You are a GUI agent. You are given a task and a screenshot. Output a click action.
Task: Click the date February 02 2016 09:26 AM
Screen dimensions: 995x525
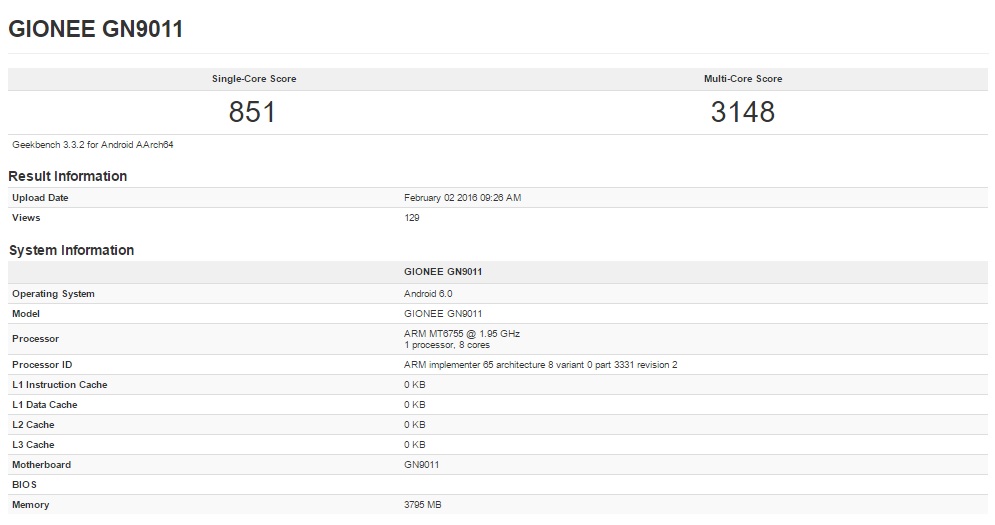coord(463,197)
